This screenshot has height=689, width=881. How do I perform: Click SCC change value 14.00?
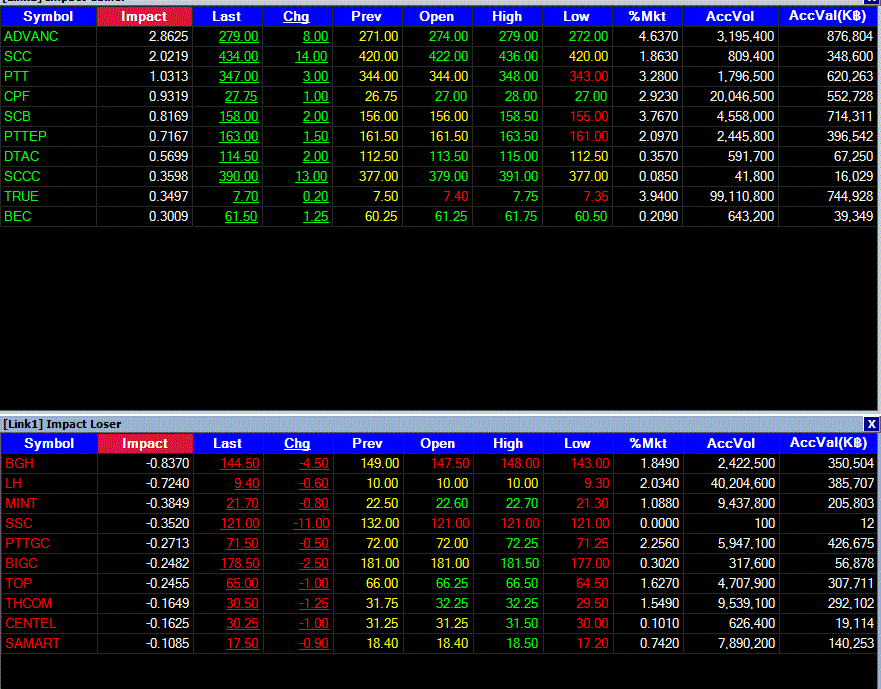(x=311, y=57)
